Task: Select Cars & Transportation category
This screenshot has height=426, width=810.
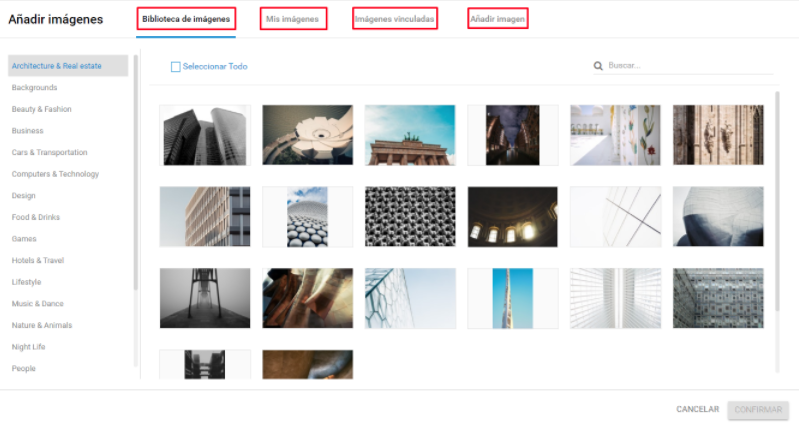Action: 50,154
